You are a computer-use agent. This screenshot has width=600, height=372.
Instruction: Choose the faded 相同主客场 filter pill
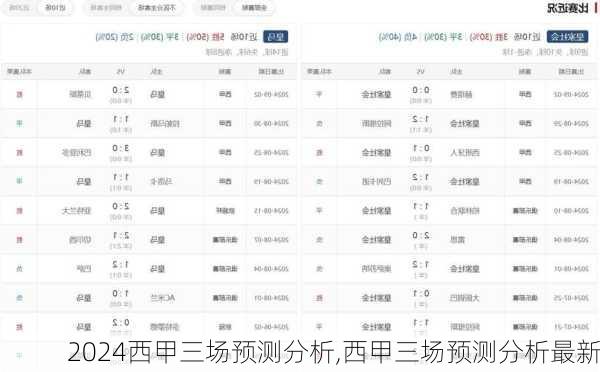pyautogui.click(x=106, y=8)
